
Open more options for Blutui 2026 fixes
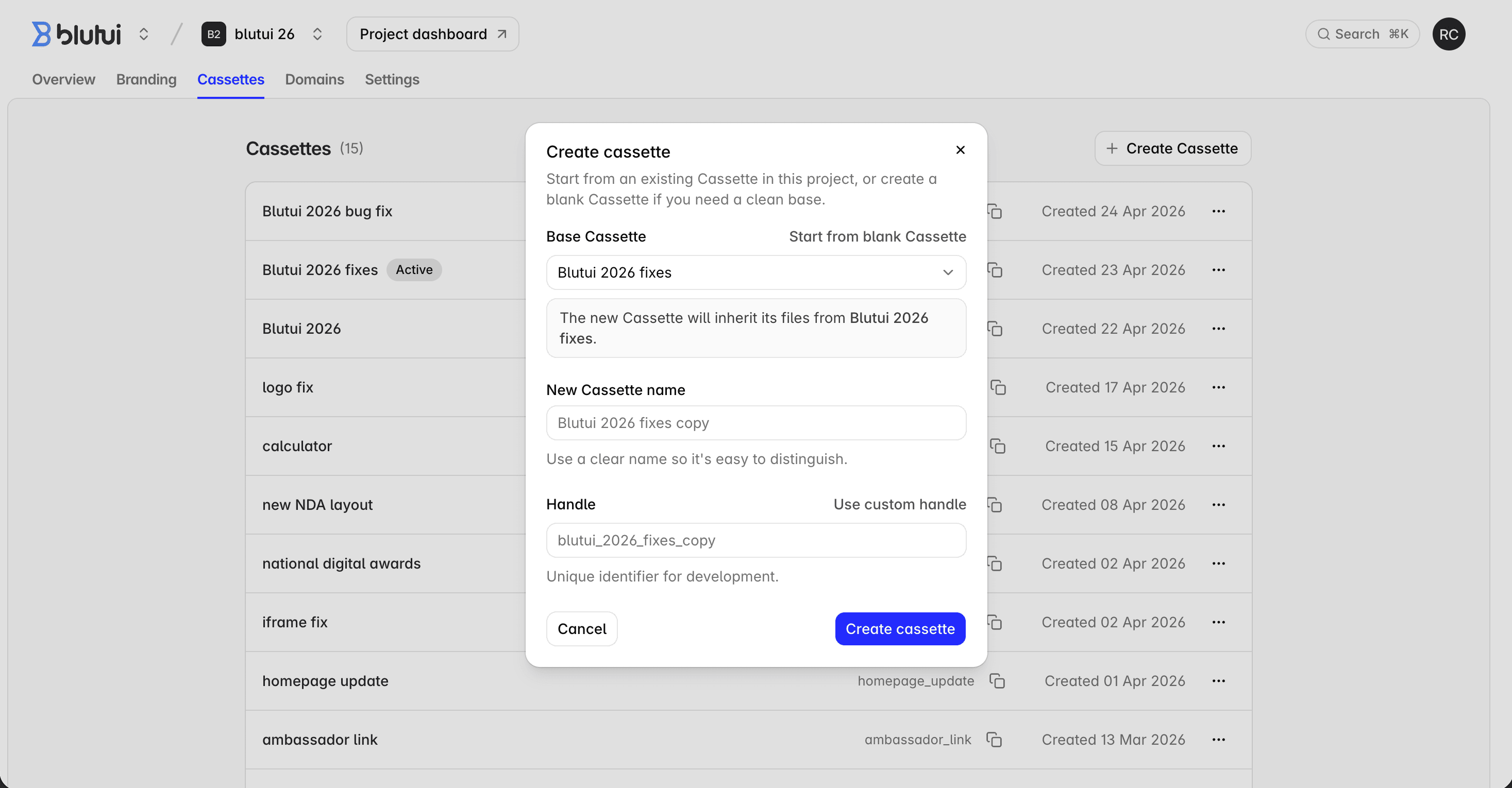coord(1219,270)
